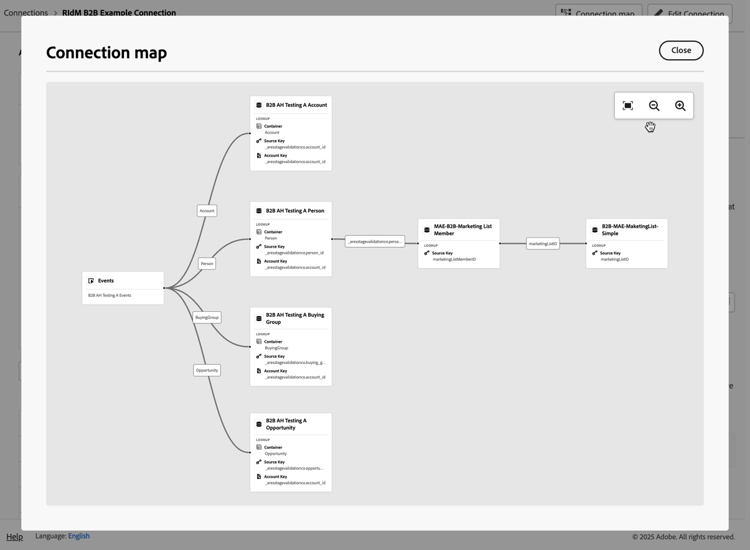Click the Source Key icon in the Person node

coord(259,246)
